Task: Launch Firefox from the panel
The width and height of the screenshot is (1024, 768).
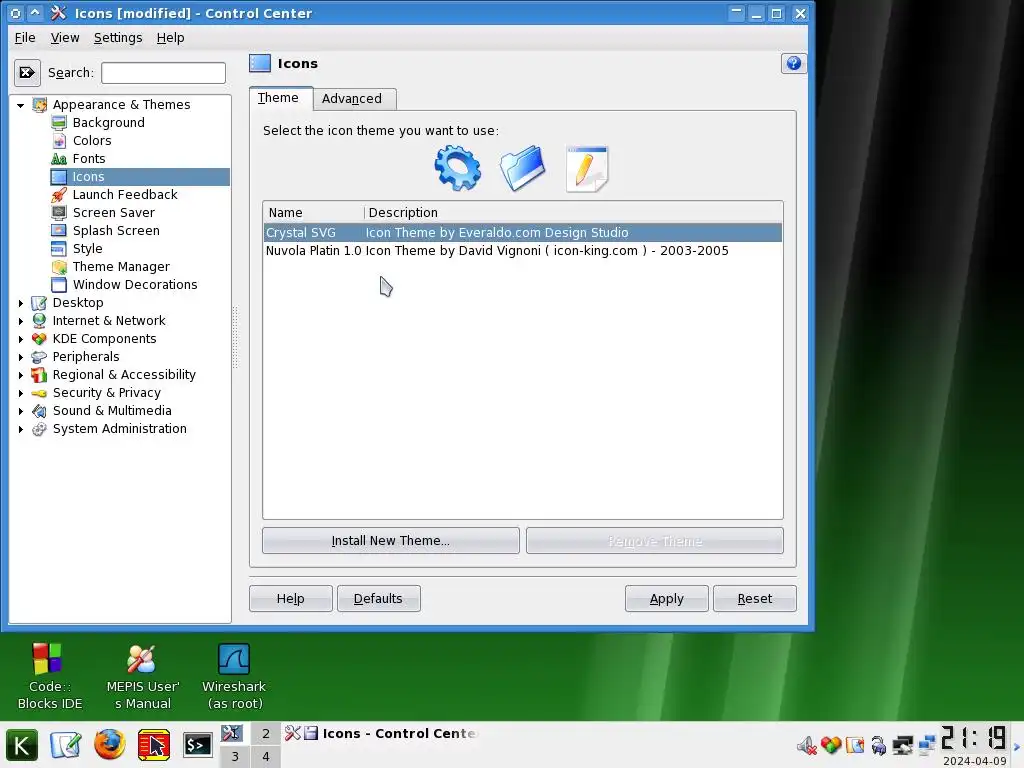Action: [110, 744]
